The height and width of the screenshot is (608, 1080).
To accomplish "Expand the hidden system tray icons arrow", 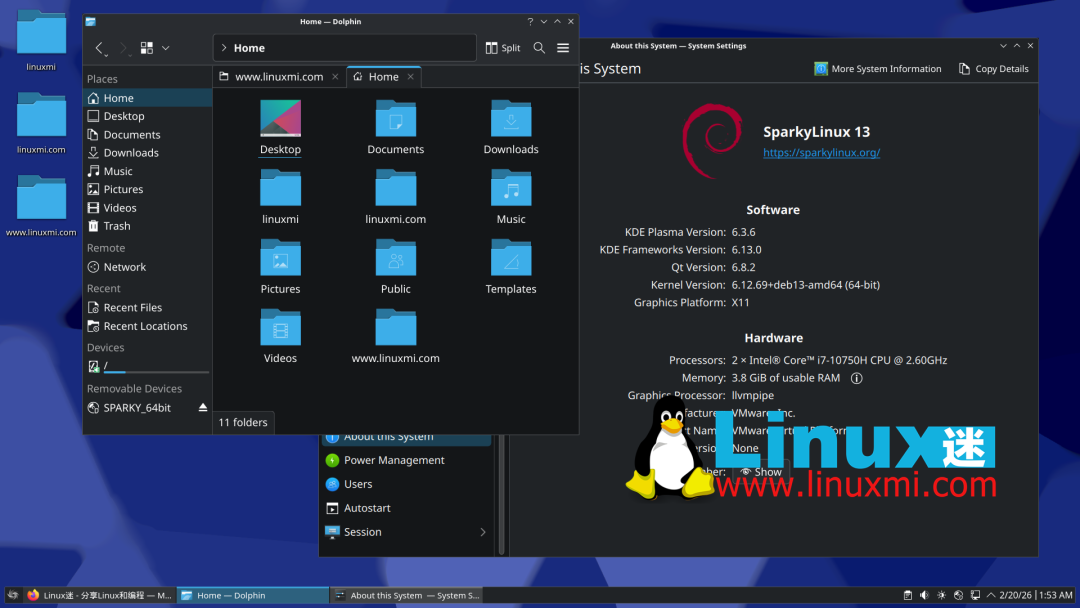I will coord(991,595).
